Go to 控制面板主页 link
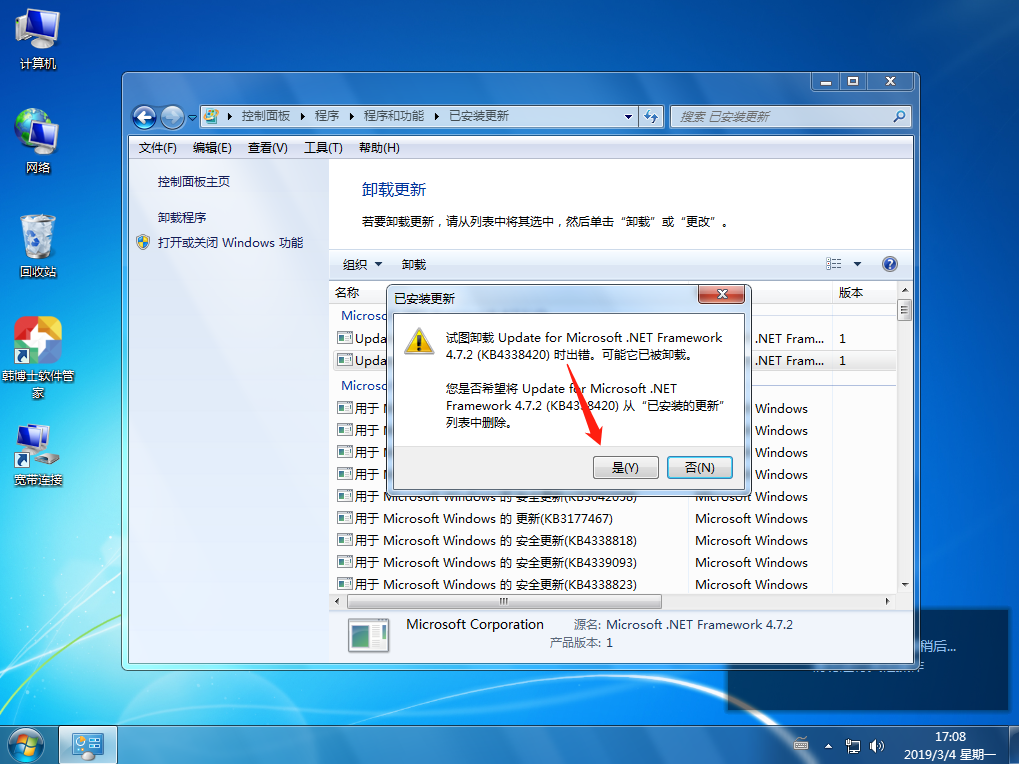This screenshot has width=1019, height=764. [194, 182]
